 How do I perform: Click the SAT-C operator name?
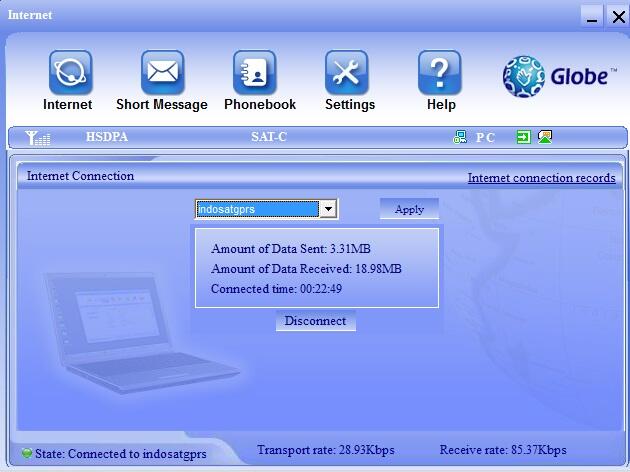tap(268, 137)
